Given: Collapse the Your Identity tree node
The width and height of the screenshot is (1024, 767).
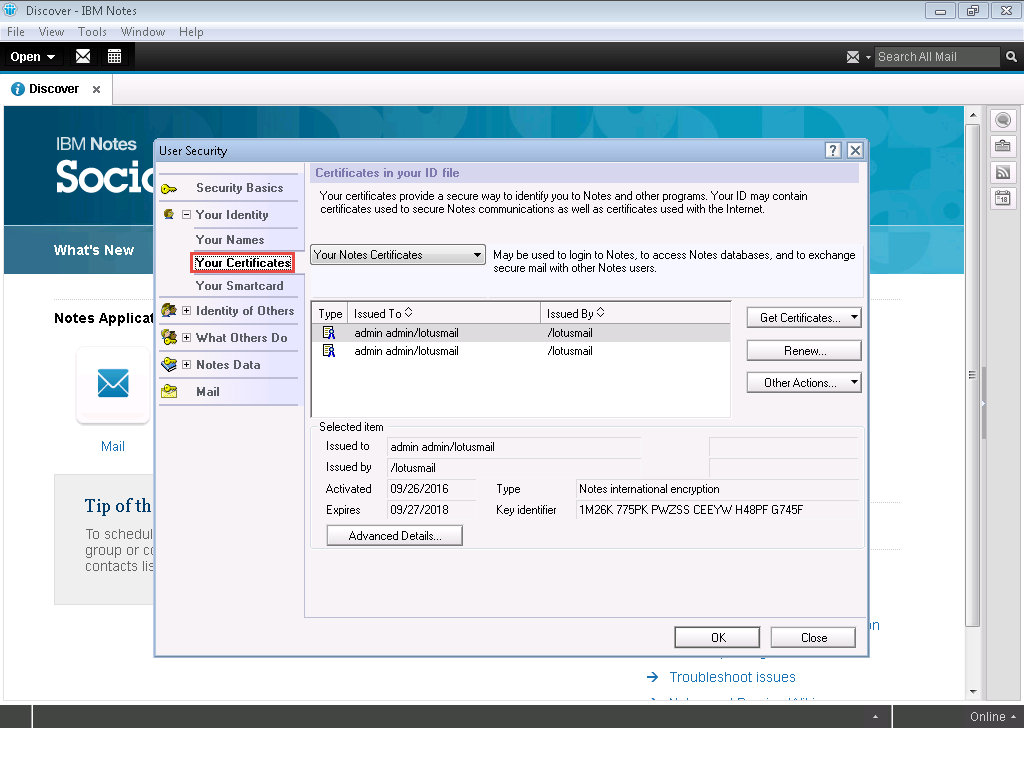Looking at the screenshot, I should tap(186, 214).
